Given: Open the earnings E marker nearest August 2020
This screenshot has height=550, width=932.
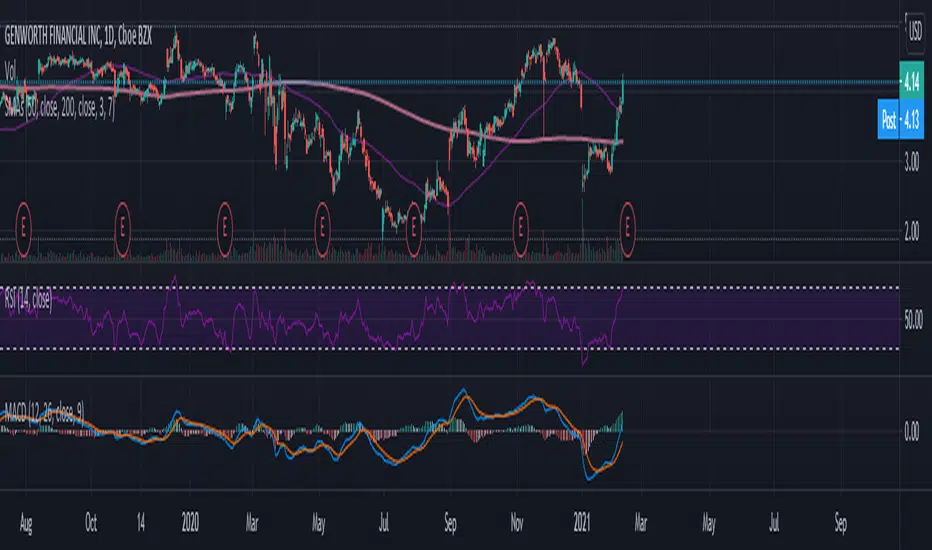Looking at the screenshot, I should tap(414, 229).
